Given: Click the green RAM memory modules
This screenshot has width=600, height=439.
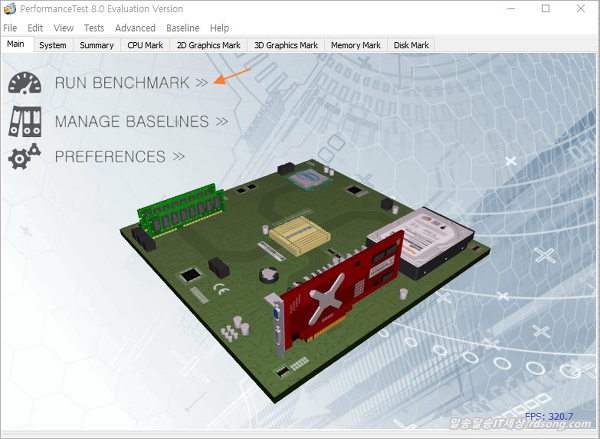Looking at the screenshot, I should coord(182,208).
